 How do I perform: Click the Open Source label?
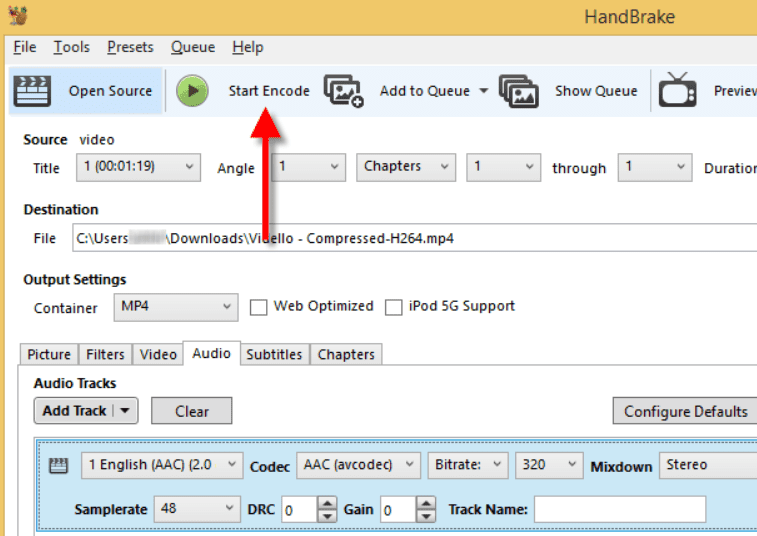pos(110,91)
